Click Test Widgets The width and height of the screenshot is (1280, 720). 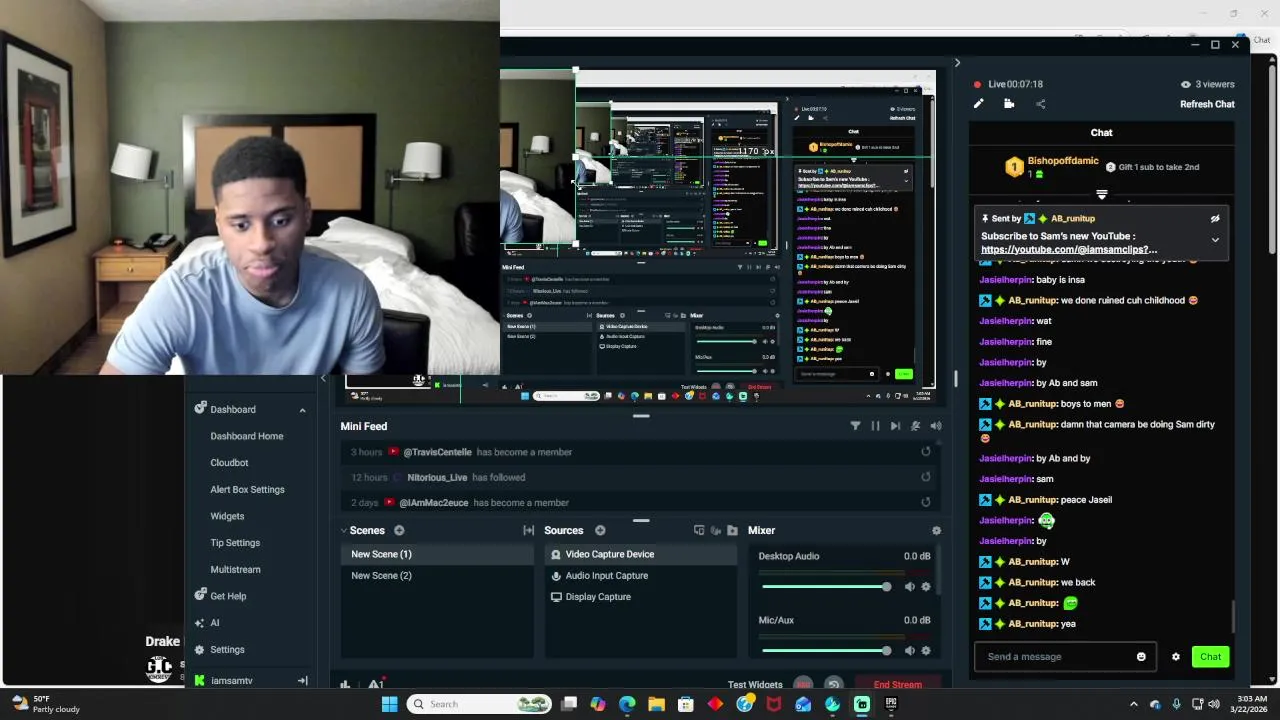[x=755, y=685]
